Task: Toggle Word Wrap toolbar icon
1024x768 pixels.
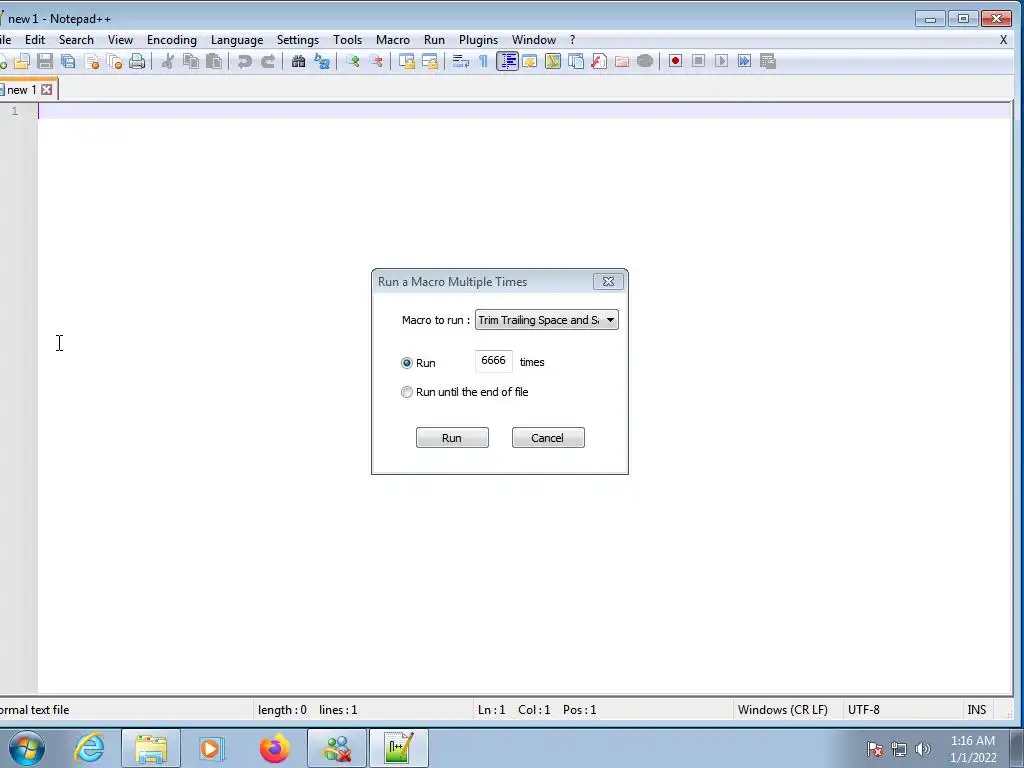Action: [460, 61]
